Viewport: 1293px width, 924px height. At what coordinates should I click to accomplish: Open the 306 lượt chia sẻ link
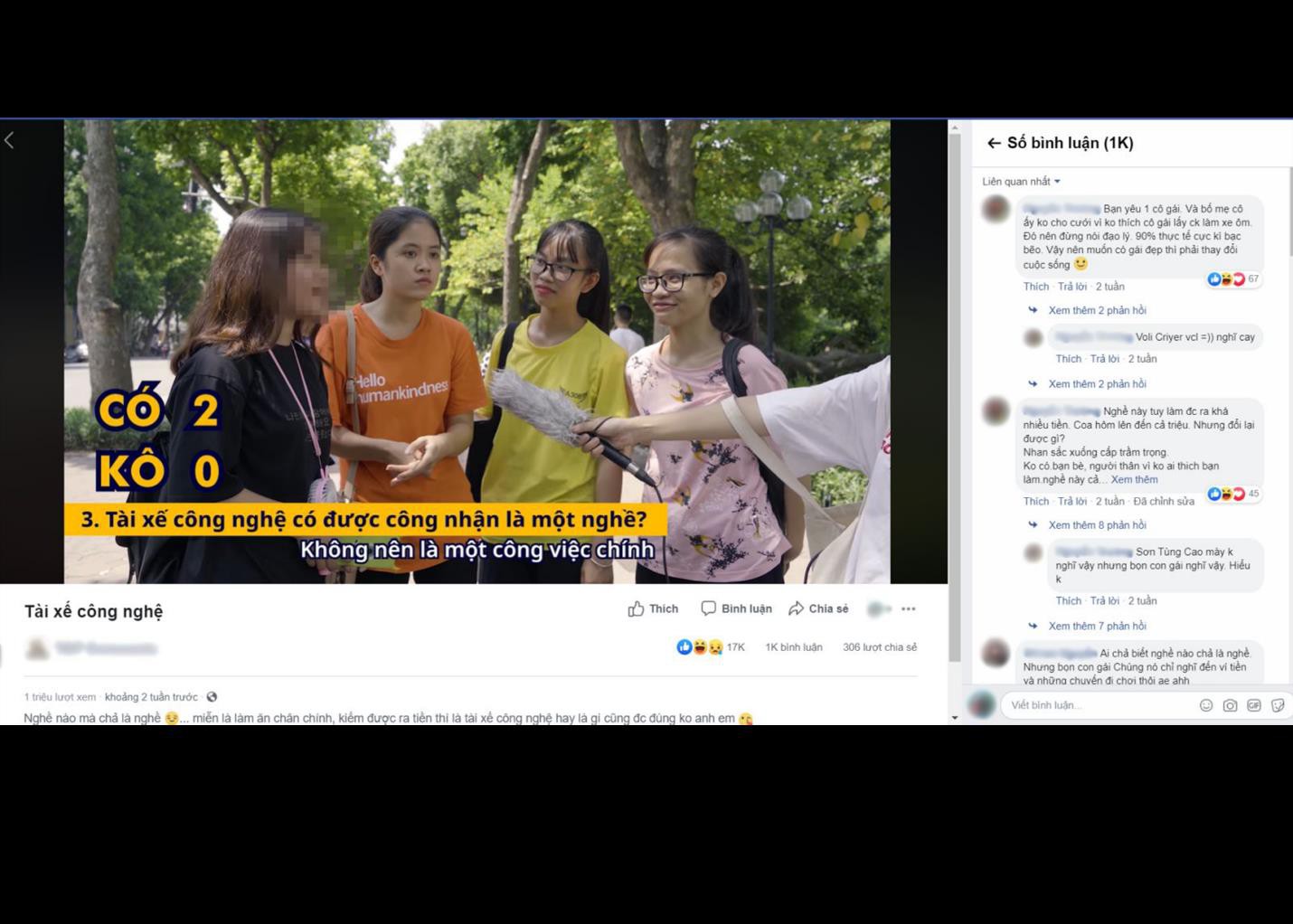(880, 647)
